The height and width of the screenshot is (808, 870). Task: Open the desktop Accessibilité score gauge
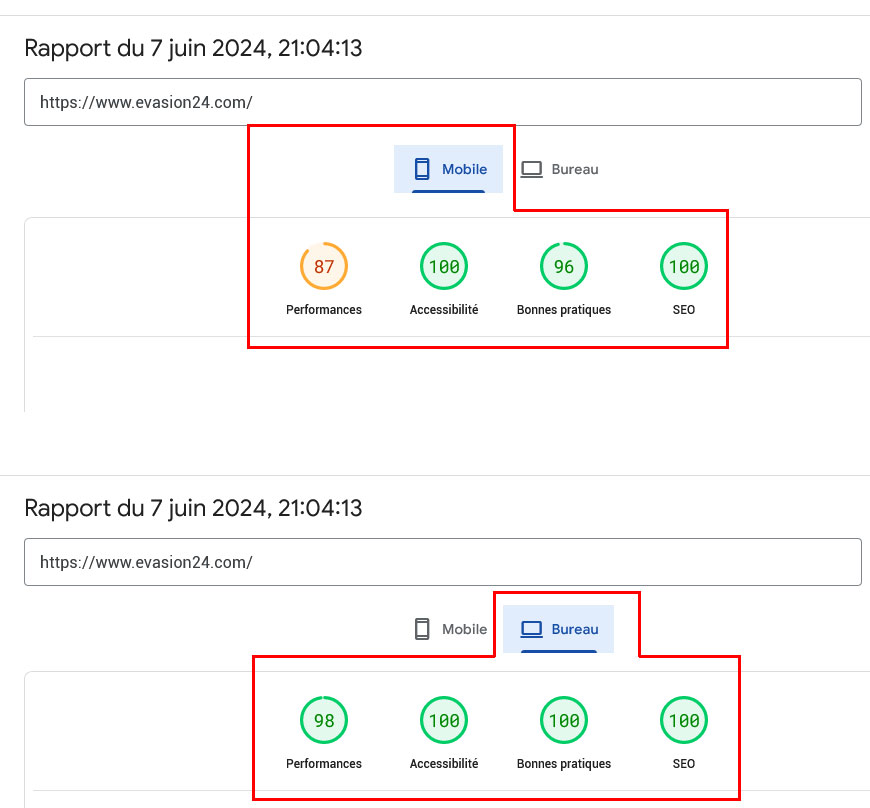444,720
